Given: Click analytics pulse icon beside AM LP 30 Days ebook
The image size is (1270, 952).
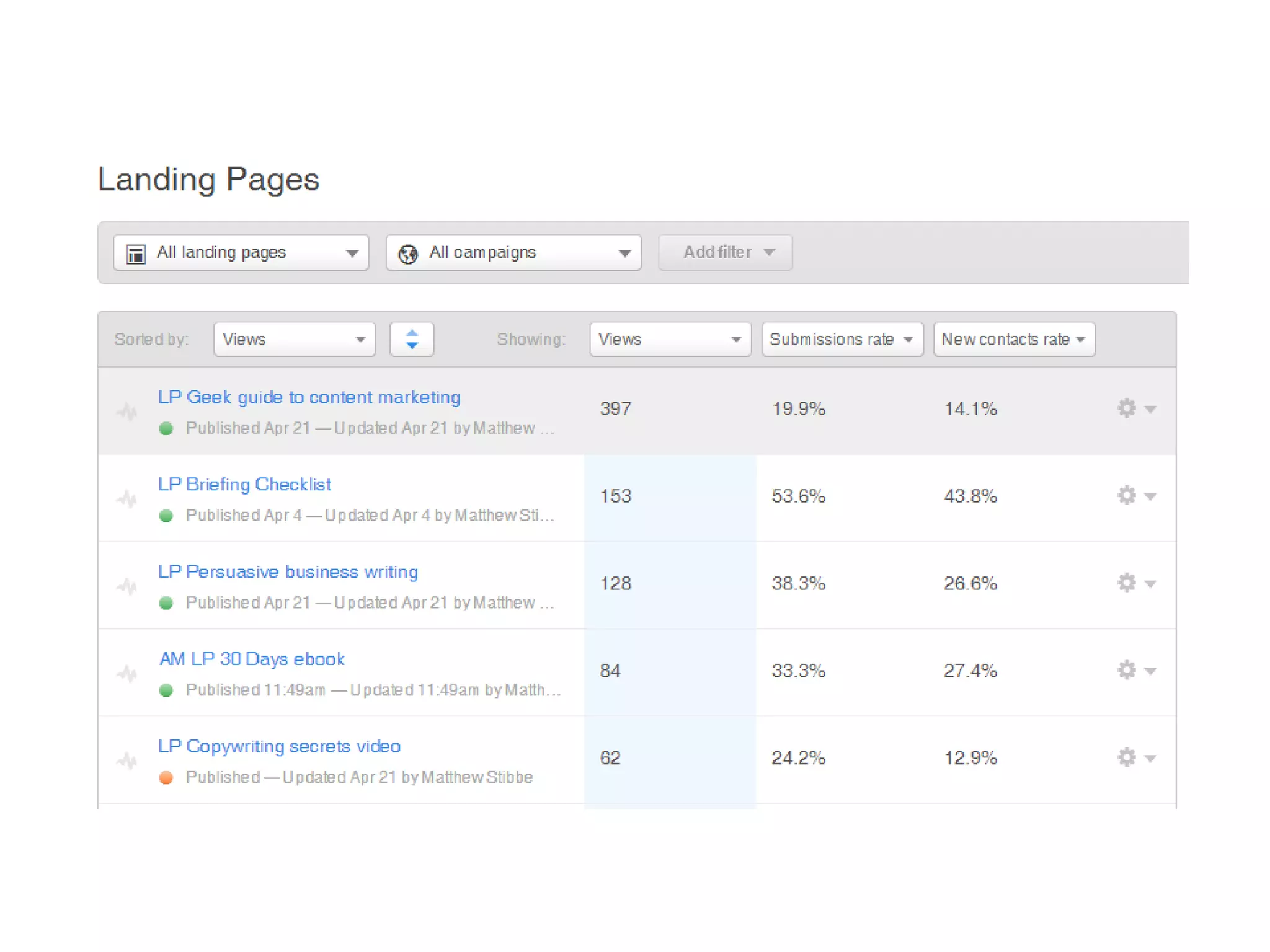Looking at the screenshot, I should coord(127,673).
